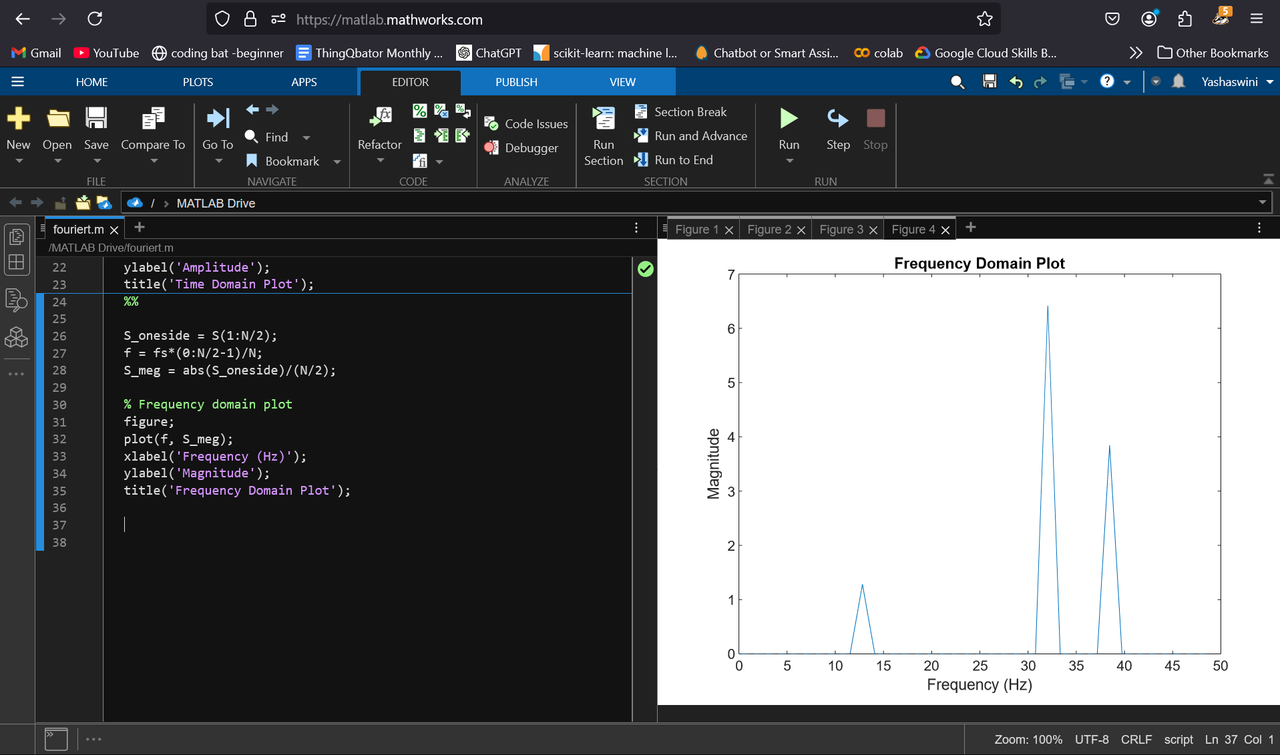The height and width of the screenshot is (755, 1280).
Task: Click the up-one-folder icon in address bar
Action: coord(60,203)
